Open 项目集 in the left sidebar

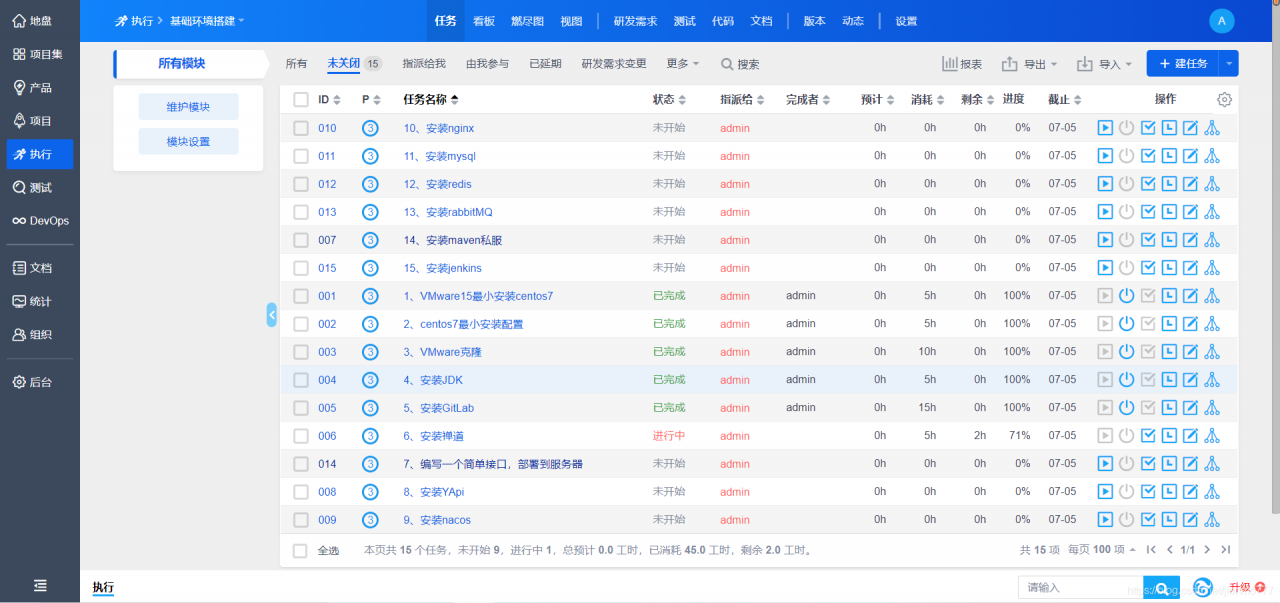tap(40, 54)
